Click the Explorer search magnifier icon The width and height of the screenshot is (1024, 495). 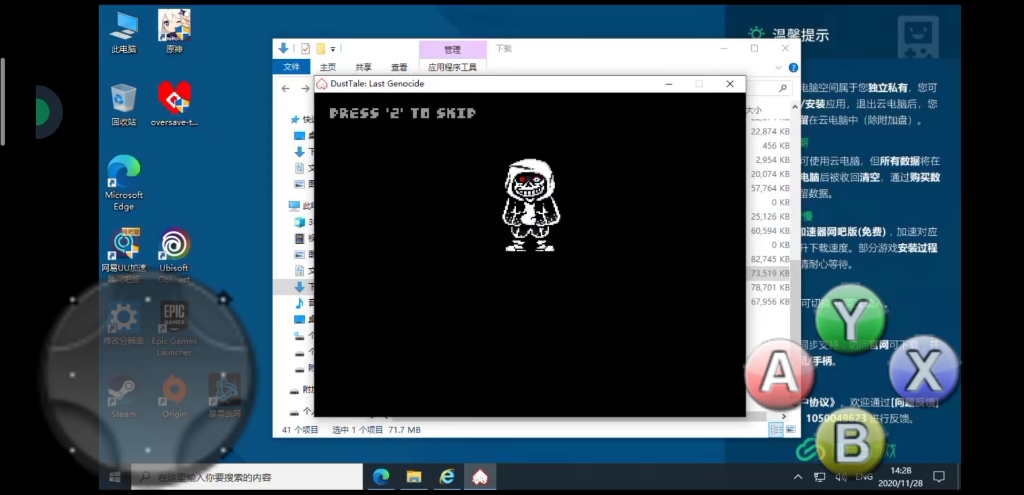point(782,88)
